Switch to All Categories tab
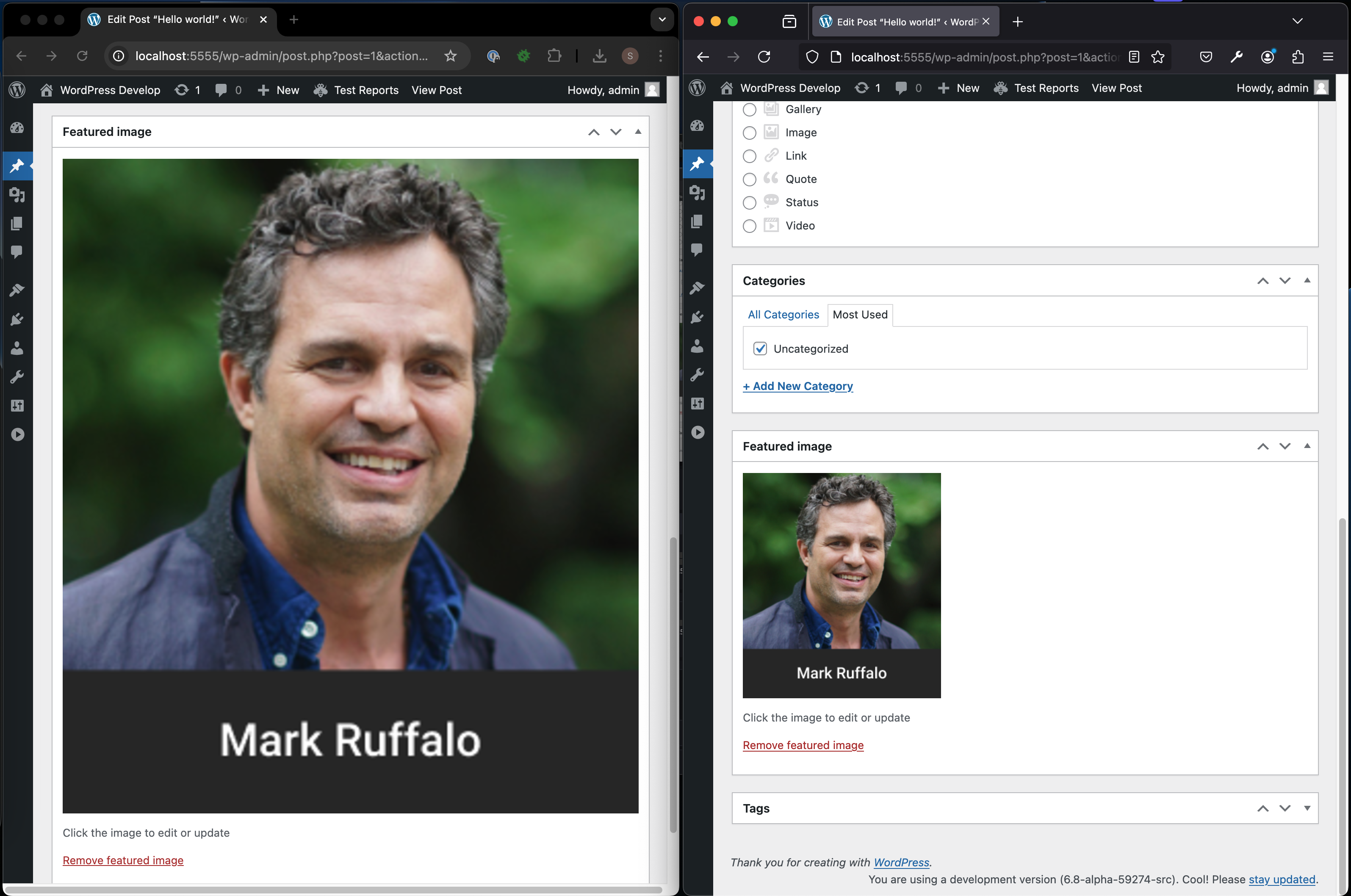 (x=783, y=315)
